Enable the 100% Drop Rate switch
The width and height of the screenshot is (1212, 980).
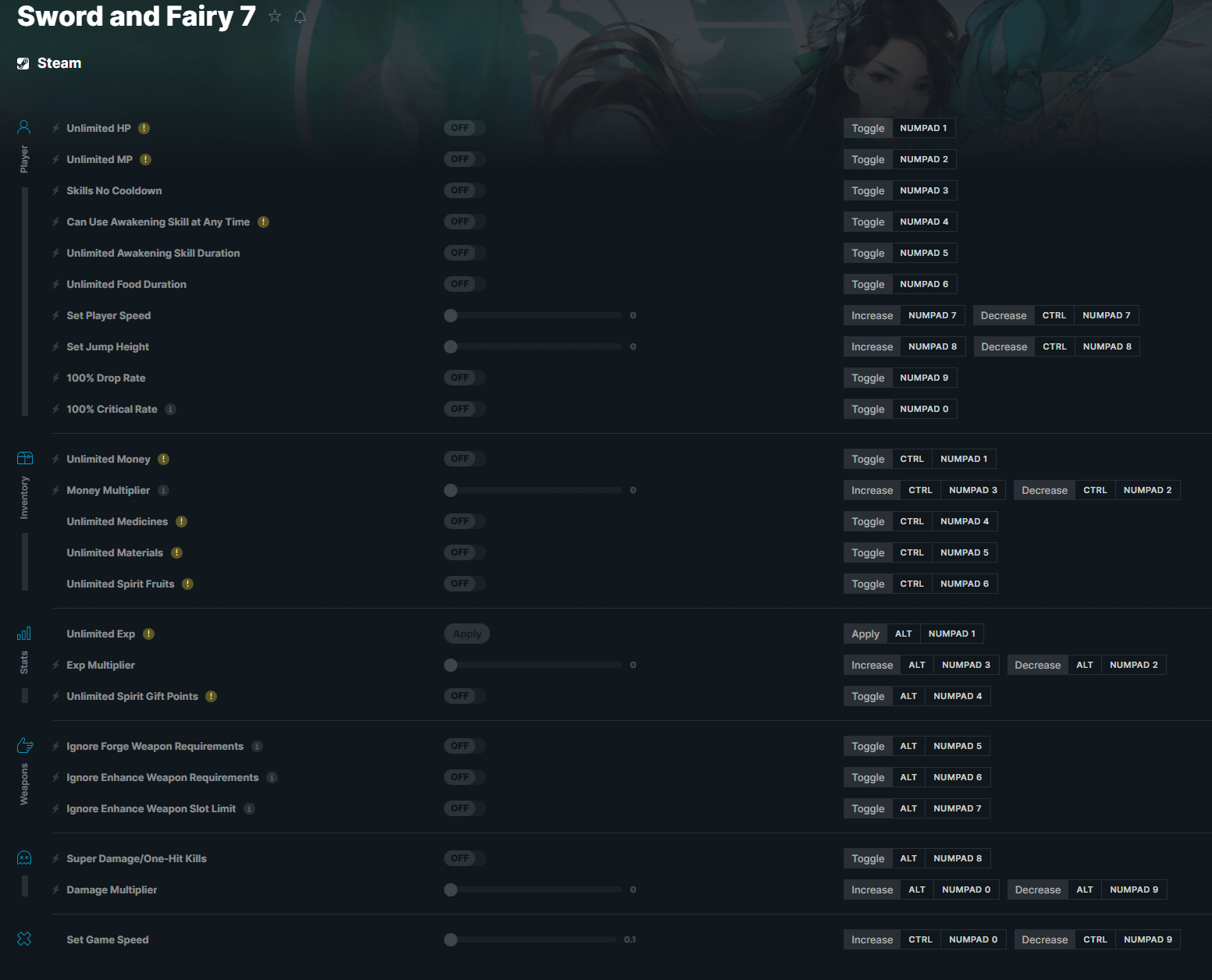click(465, 378)
